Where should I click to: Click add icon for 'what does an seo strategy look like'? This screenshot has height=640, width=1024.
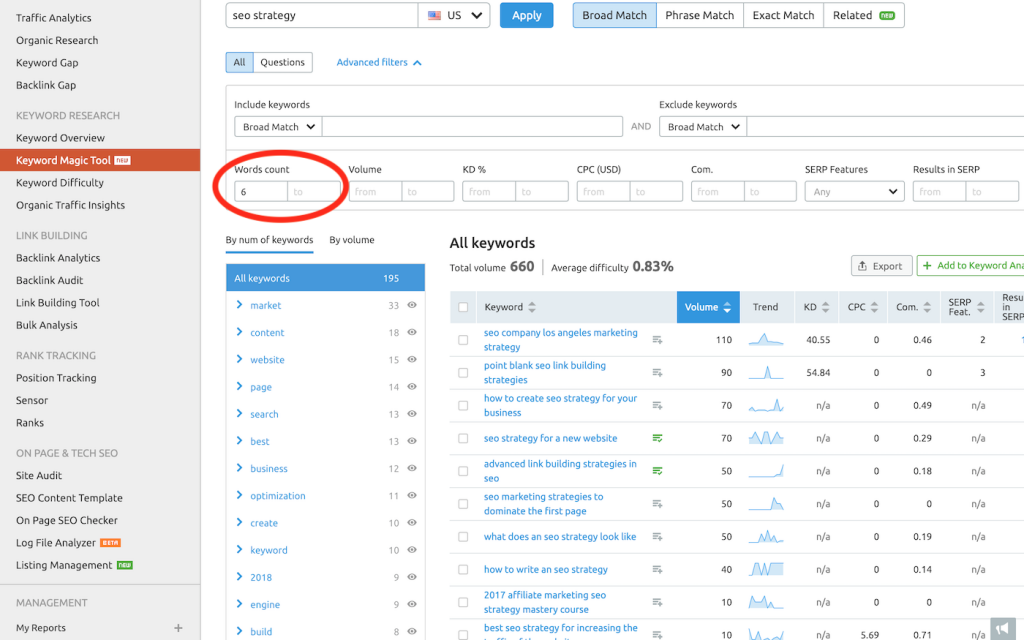click(x=657, y=537)
